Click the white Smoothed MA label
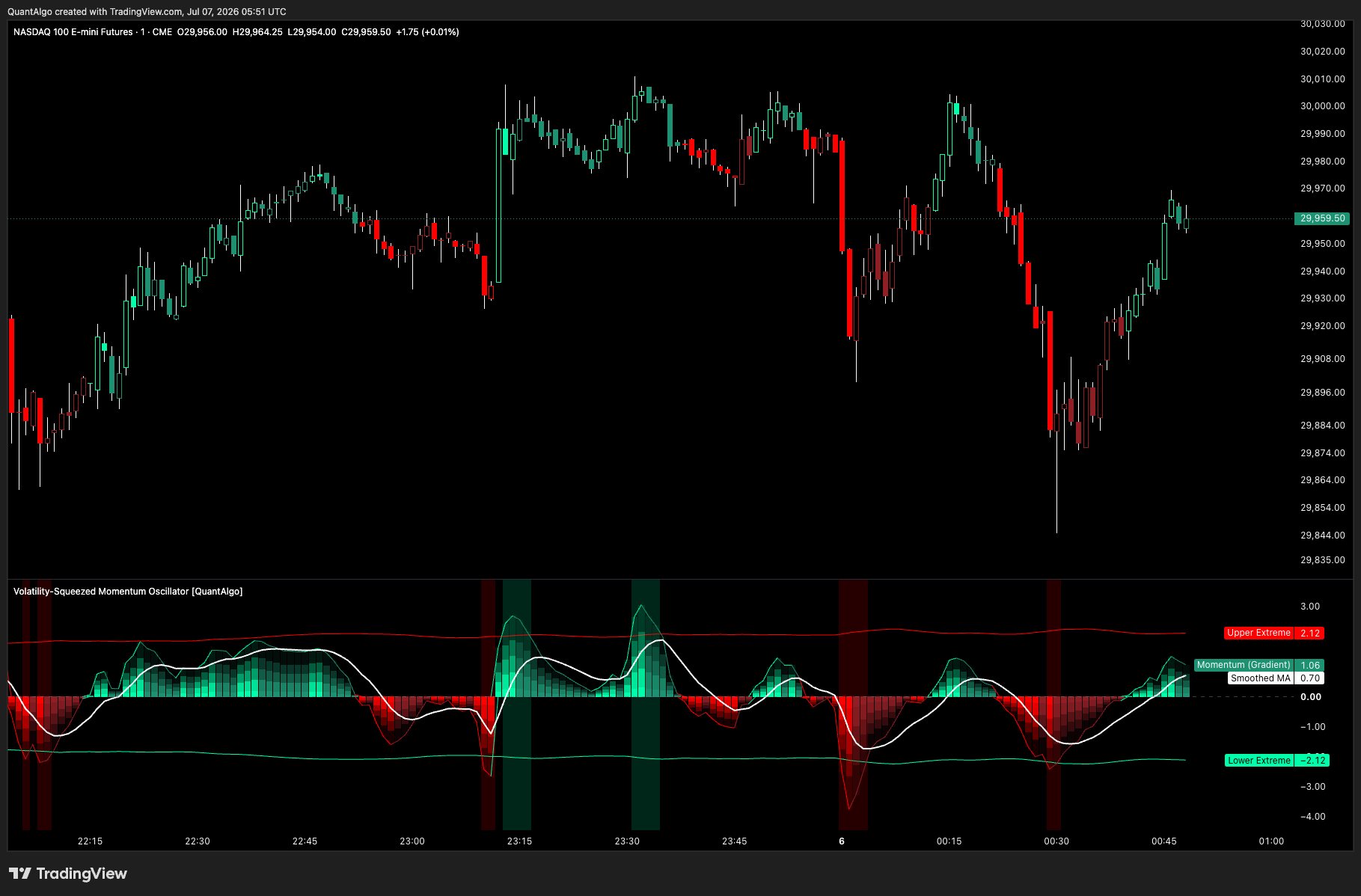1361x896 pixels. [x=1261, y=678]
